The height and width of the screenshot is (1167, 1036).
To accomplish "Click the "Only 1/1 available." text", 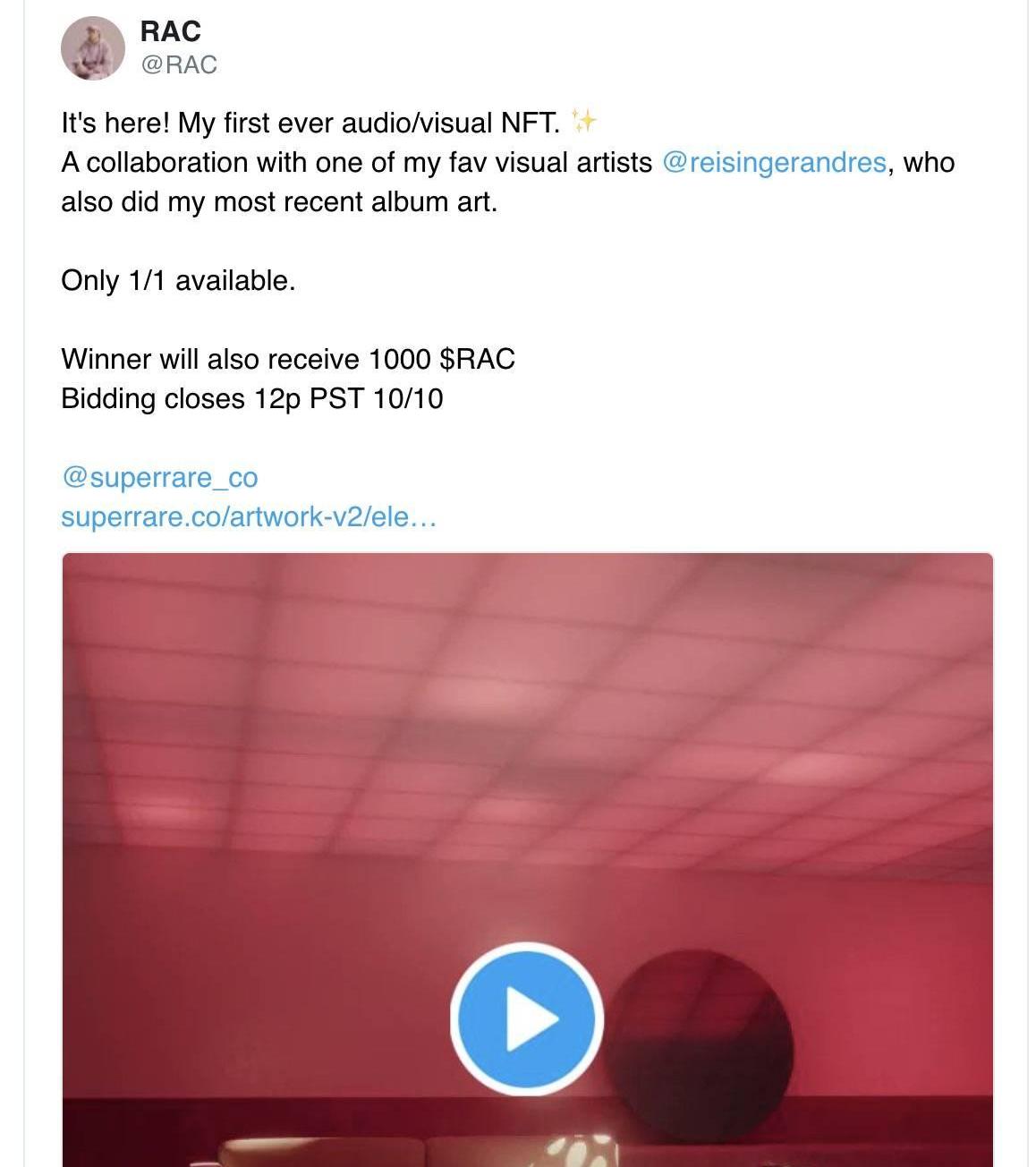I will coord(178,280).
